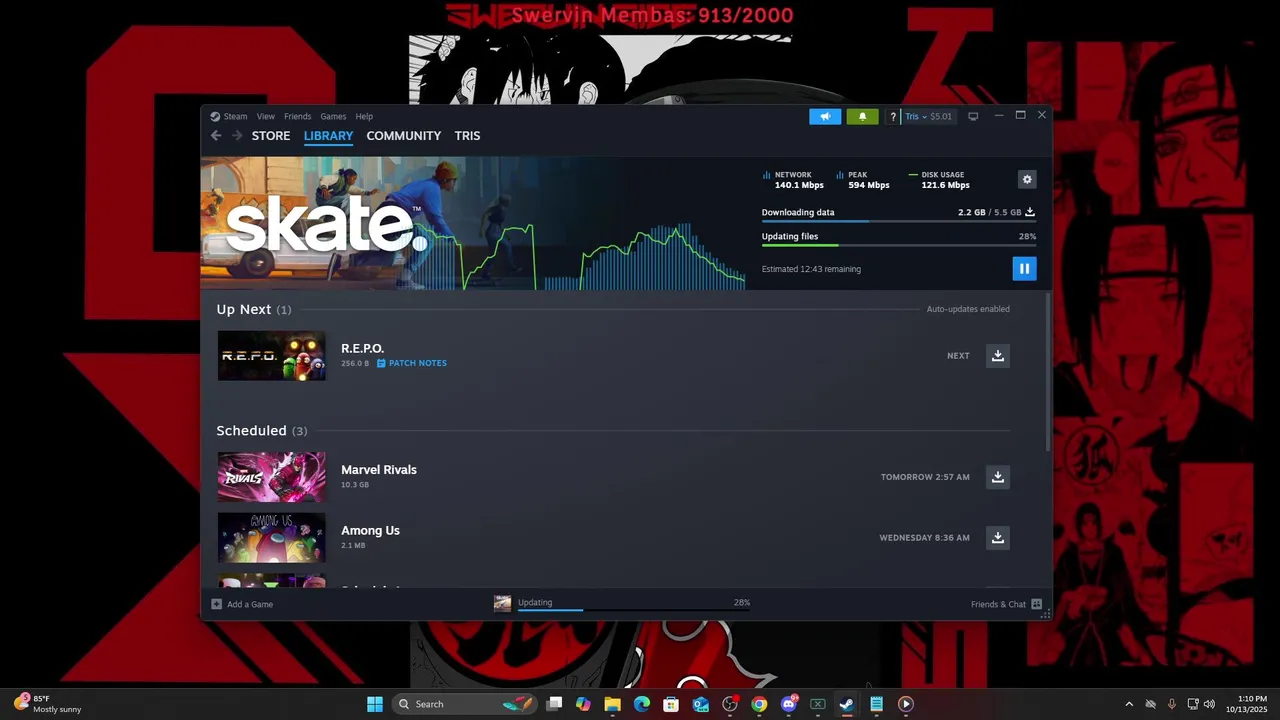Click the download icon beside 5.5 GB
The image size is (1280, 720).
click(x=1030, y=212)
